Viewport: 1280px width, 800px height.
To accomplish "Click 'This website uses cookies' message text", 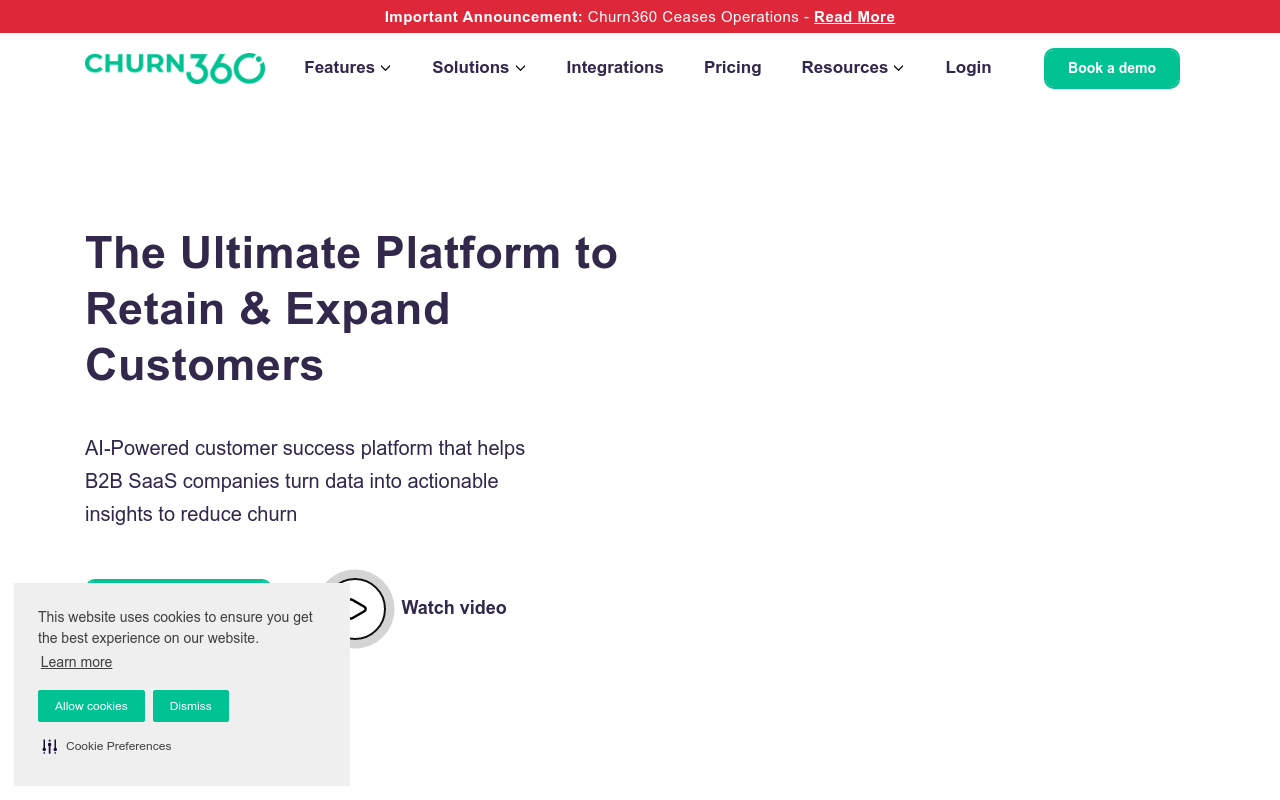I will (176, 628).
